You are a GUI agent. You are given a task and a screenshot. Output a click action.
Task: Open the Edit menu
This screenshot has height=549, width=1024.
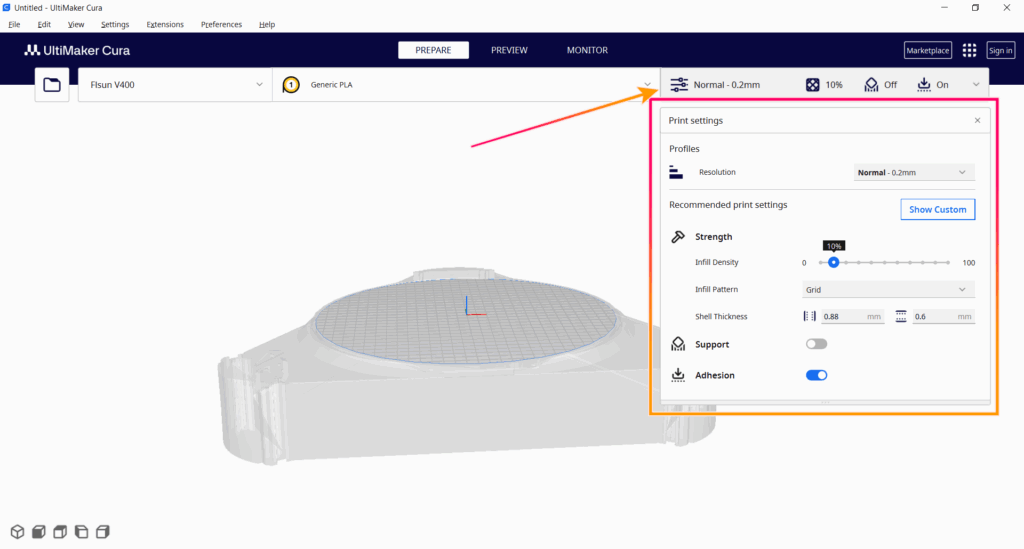coord(44,24)
